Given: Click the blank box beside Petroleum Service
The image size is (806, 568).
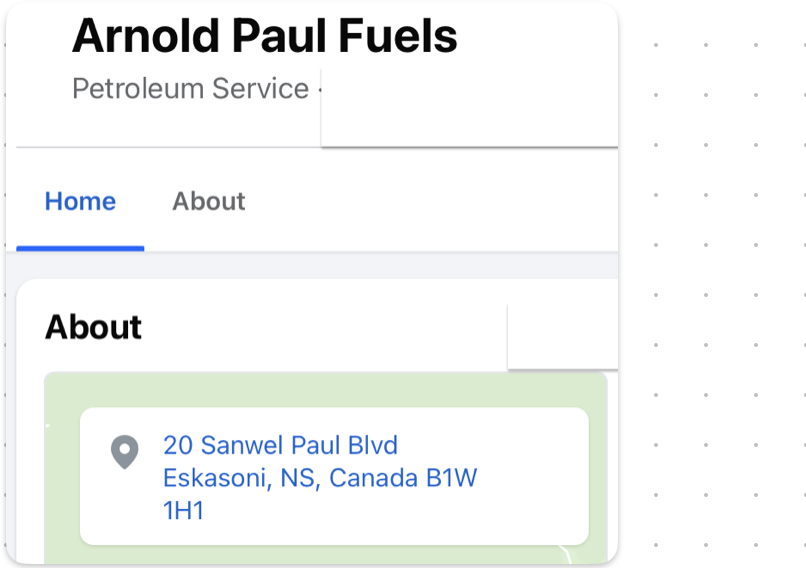Looking at the screenshot, I should click(x=468, y=110).
